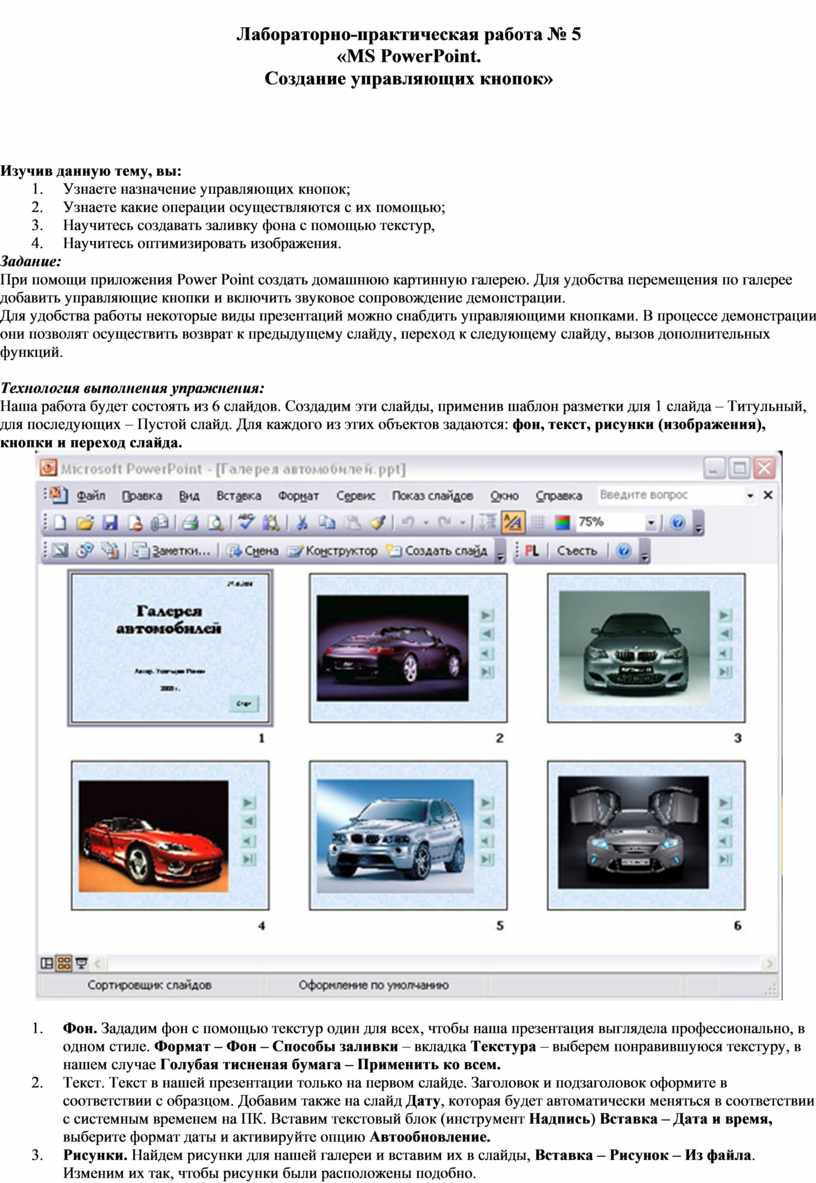The height and width of the screenshot is (1183, 816).
Task: Open the Правка menu
Action: [x=142, y=495]
